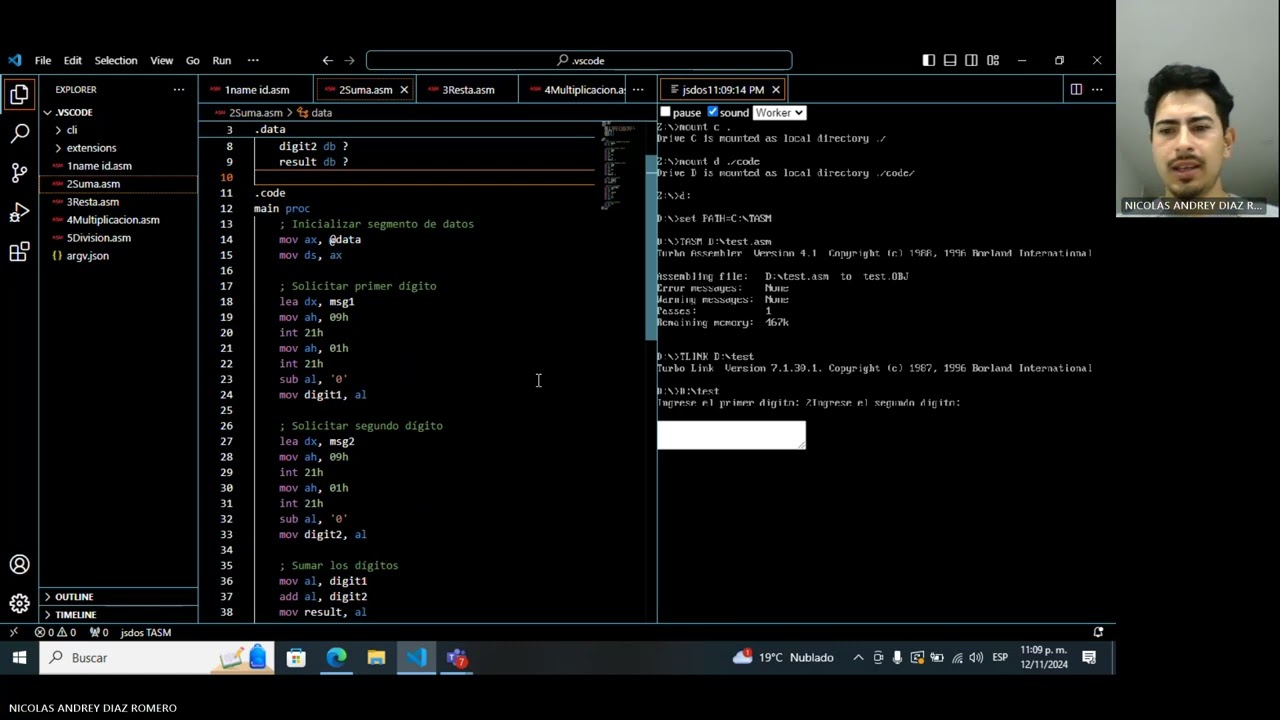The image size is (1280, 720).
Task: Open the ports forwarded status indicator
Action: (x=99, y=632)
